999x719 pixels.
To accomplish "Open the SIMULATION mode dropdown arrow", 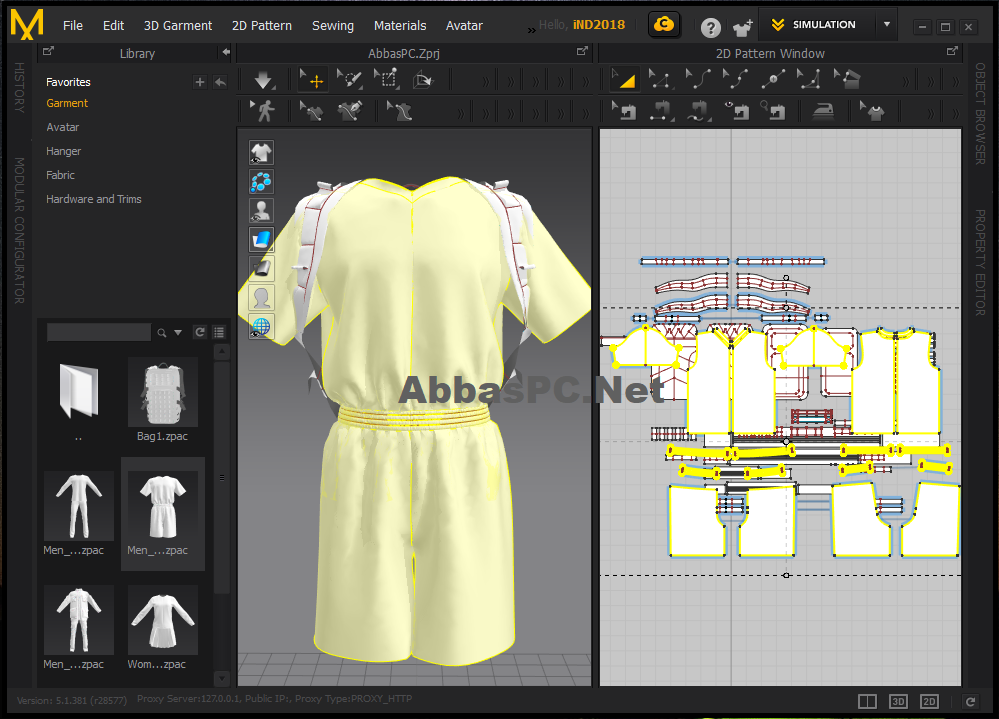I will 887,25.
